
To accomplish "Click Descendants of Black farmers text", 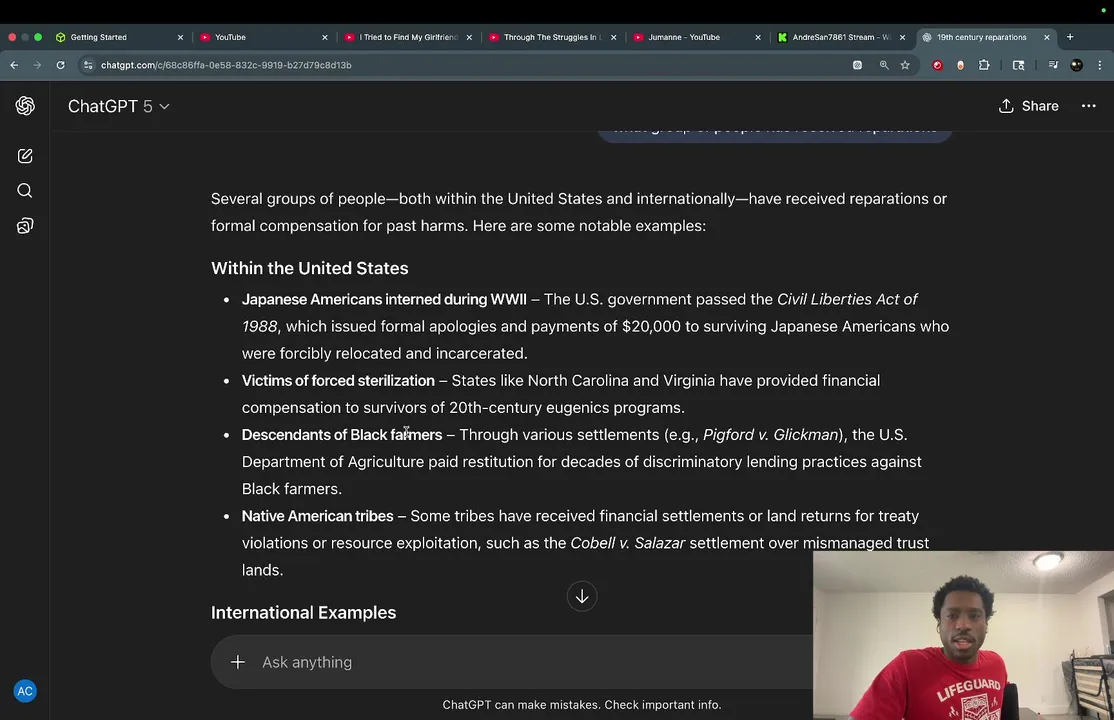I will point(342,434).
